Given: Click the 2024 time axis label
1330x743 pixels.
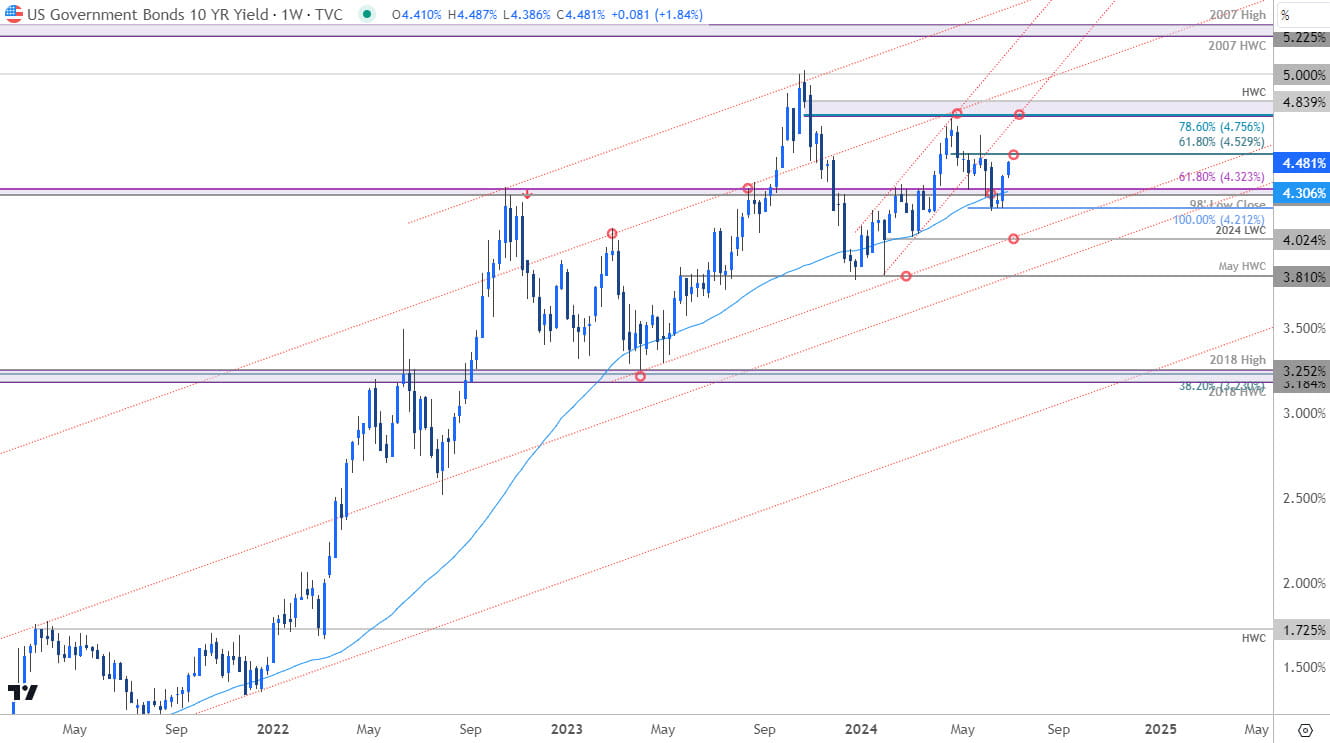Looking at the screenshot, I should [x=863, y=729].
